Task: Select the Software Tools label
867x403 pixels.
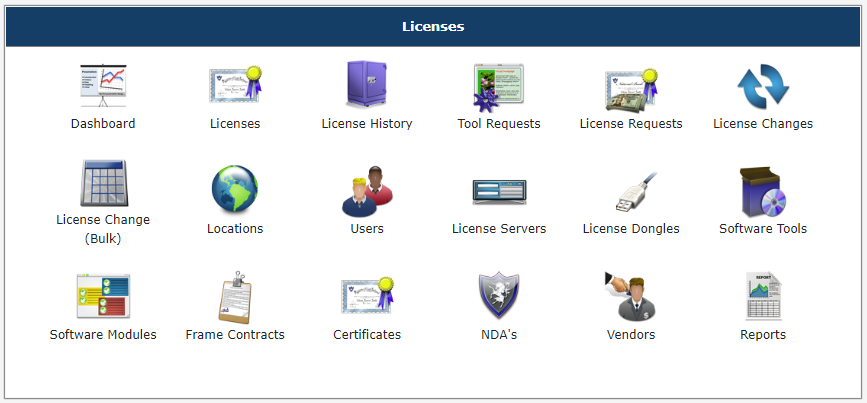Action: (x=763, y=228)
